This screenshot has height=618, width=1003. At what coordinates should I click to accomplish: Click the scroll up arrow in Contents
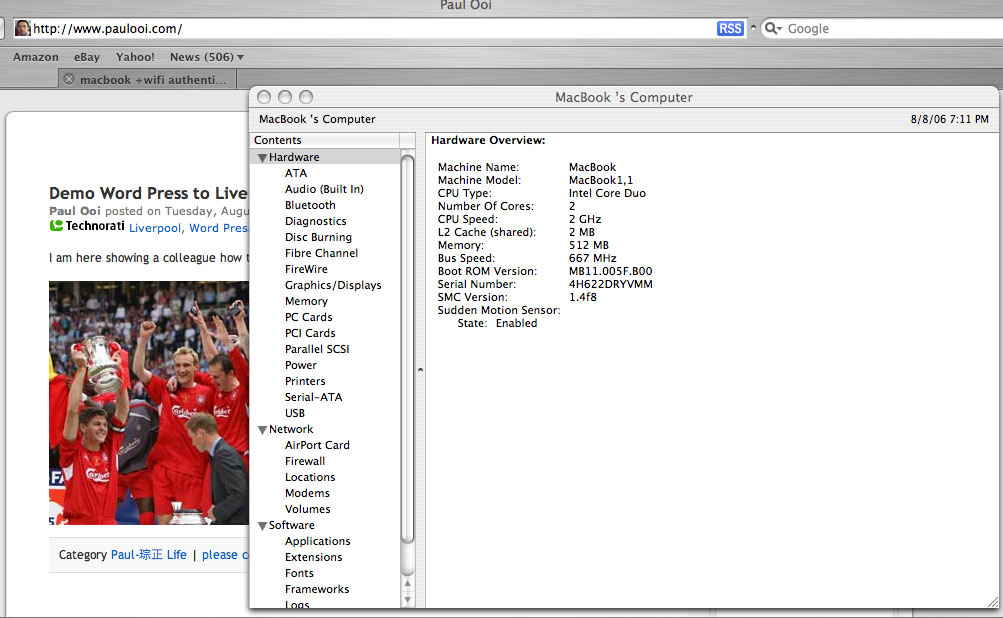(x=407, y=583)
